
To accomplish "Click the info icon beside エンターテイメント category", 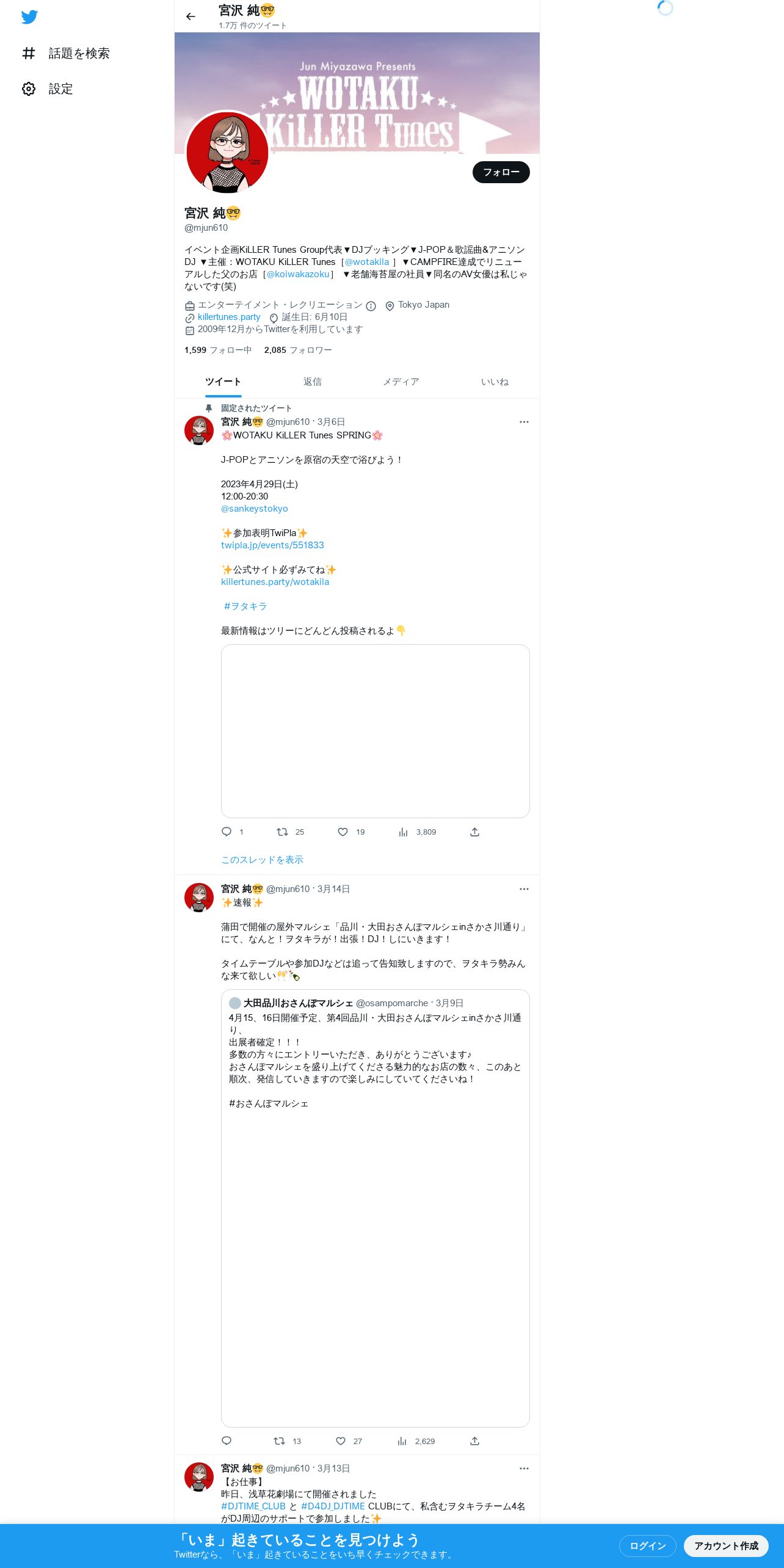I will (x=371, y=306).
